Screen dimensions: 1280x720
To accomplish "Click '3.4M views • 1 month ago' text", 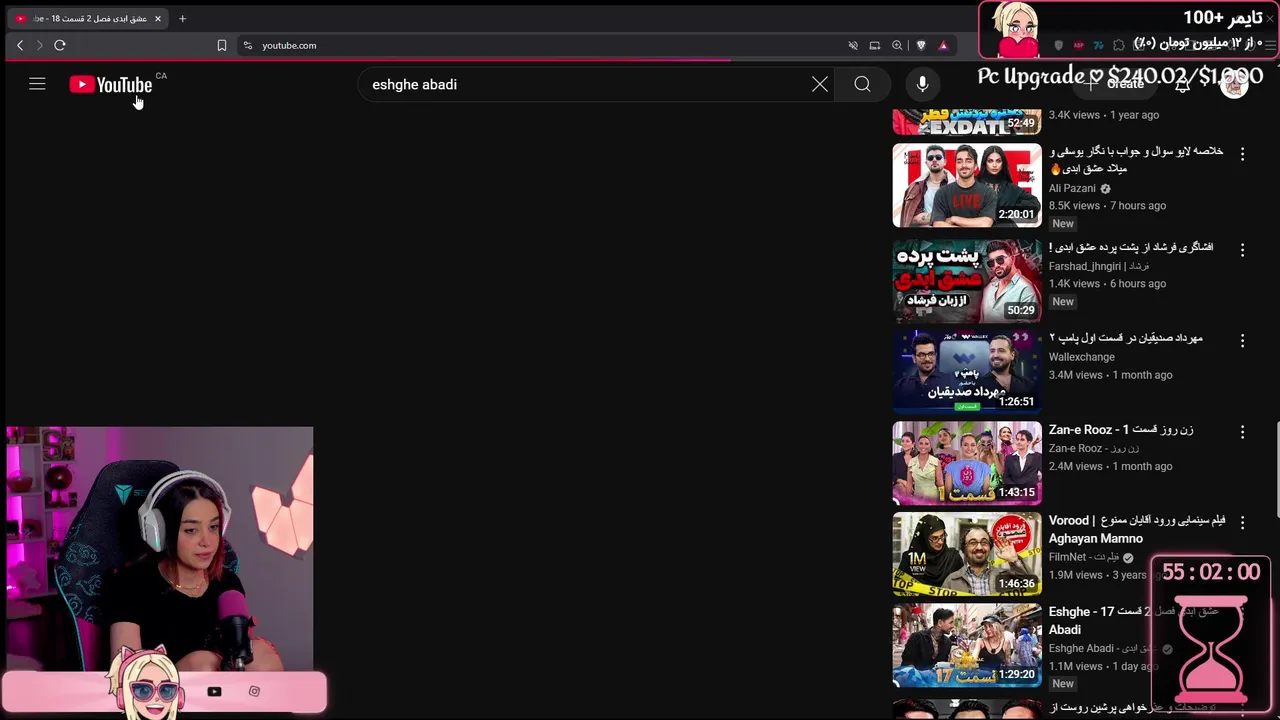I will pos(1110,375).
